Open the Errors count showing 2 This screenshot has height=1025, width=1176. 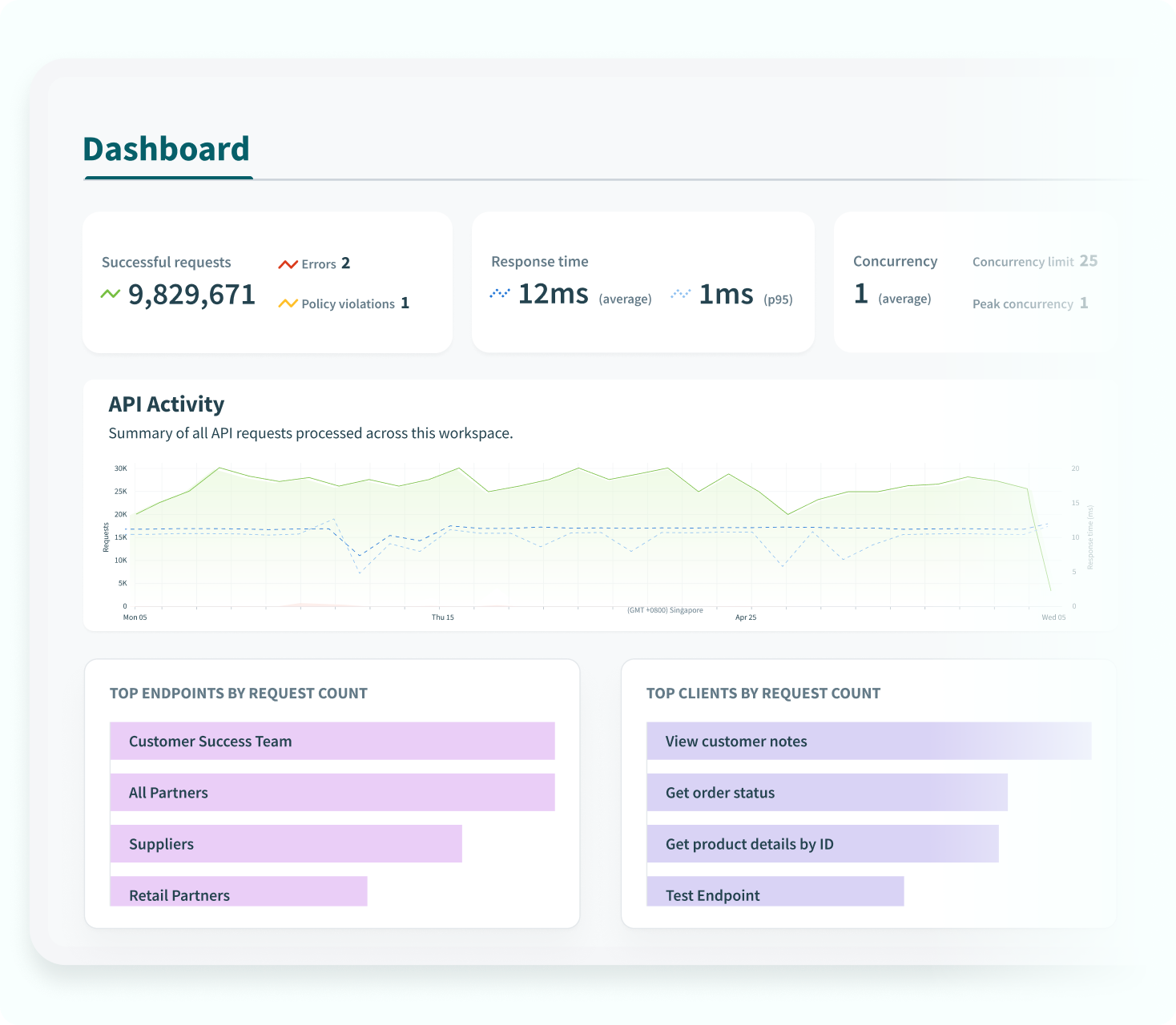345,263
